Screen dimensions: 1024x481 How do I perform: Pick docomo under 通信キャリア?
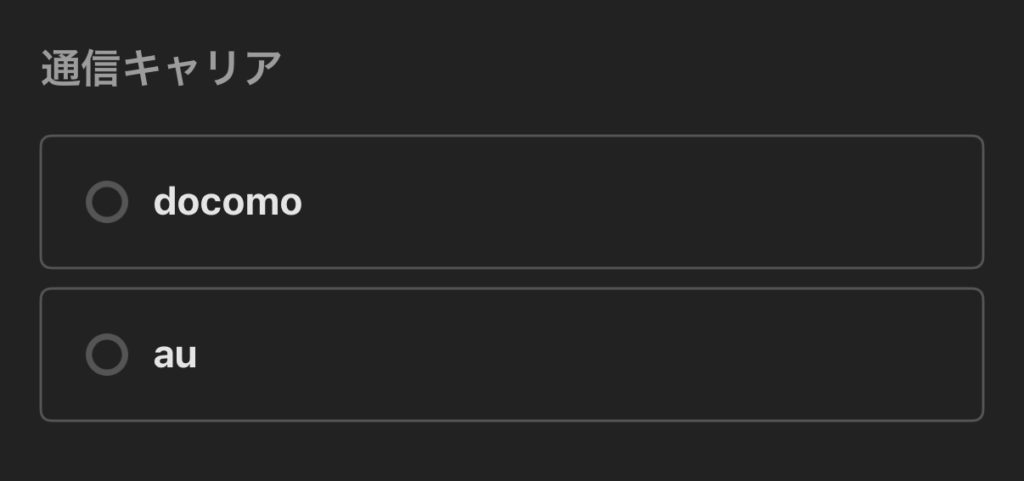107,202
